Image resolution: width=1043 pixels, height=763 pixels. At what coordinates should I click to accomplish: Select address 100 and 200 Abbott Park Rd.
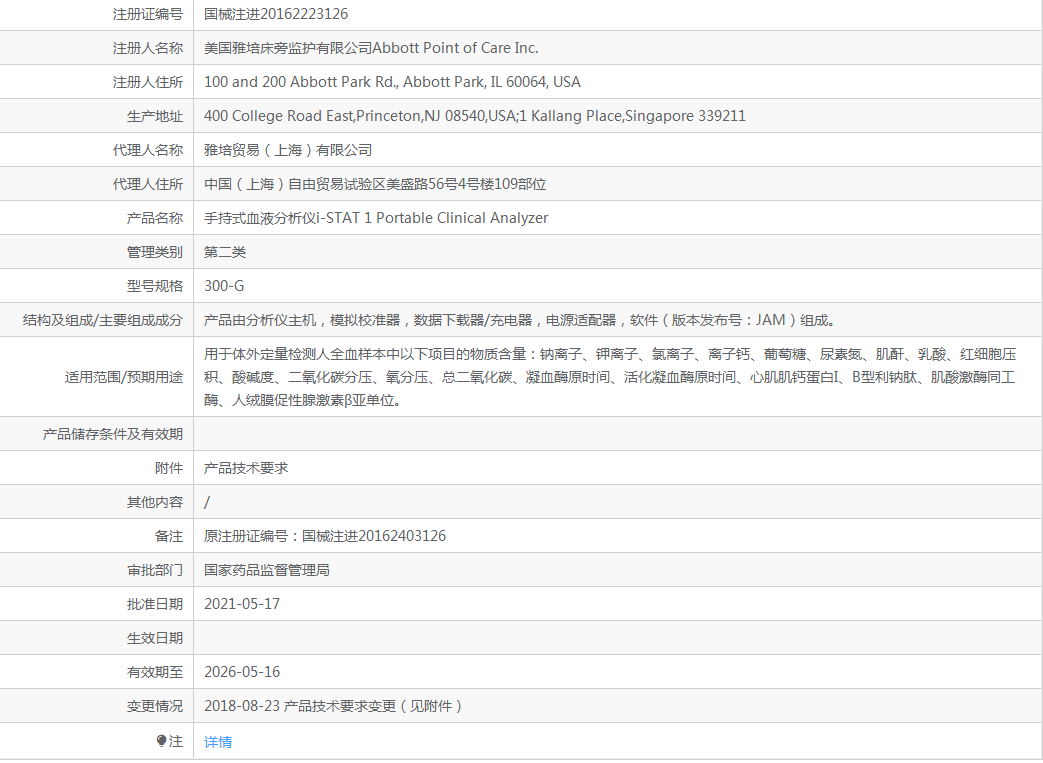point(301,82)
